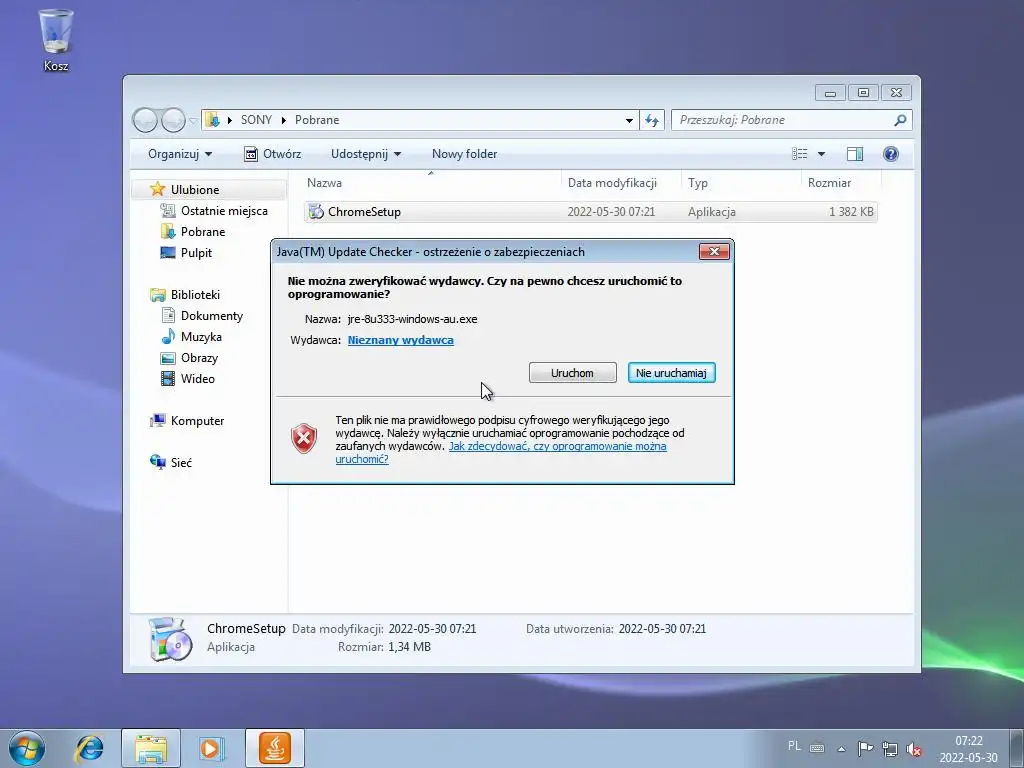Expand the arrow before SONY in the address bar

[229, 120]
